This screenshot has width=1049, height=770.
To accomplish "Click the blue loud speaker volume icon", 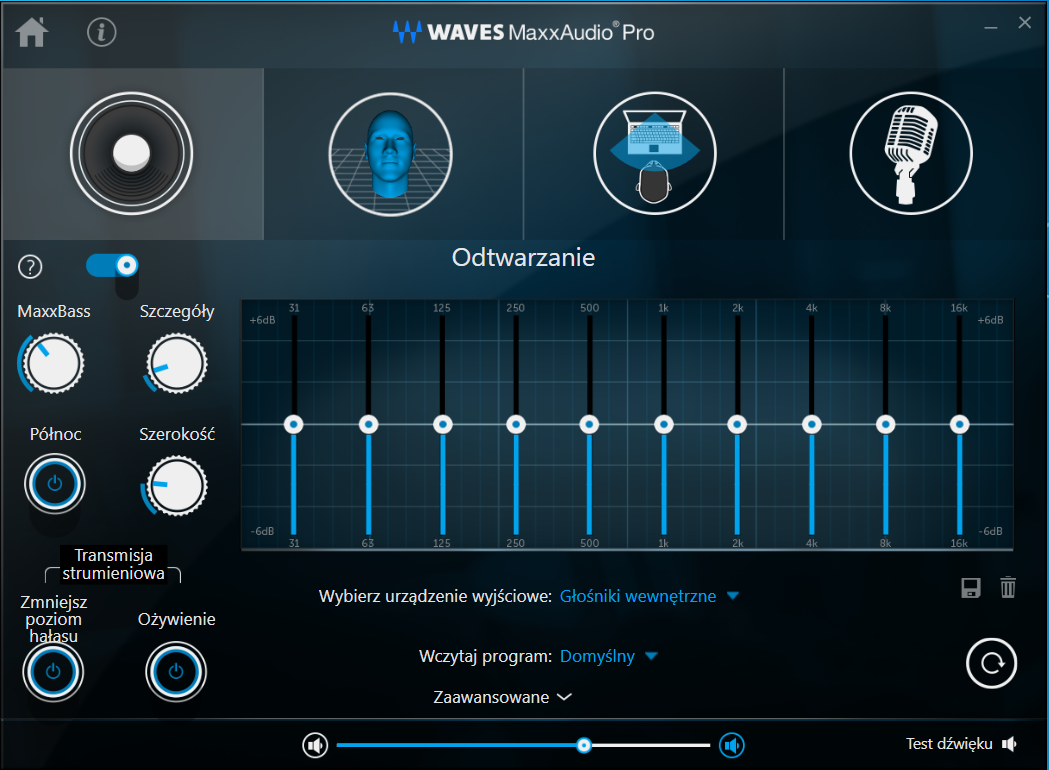I will (732, 745).
